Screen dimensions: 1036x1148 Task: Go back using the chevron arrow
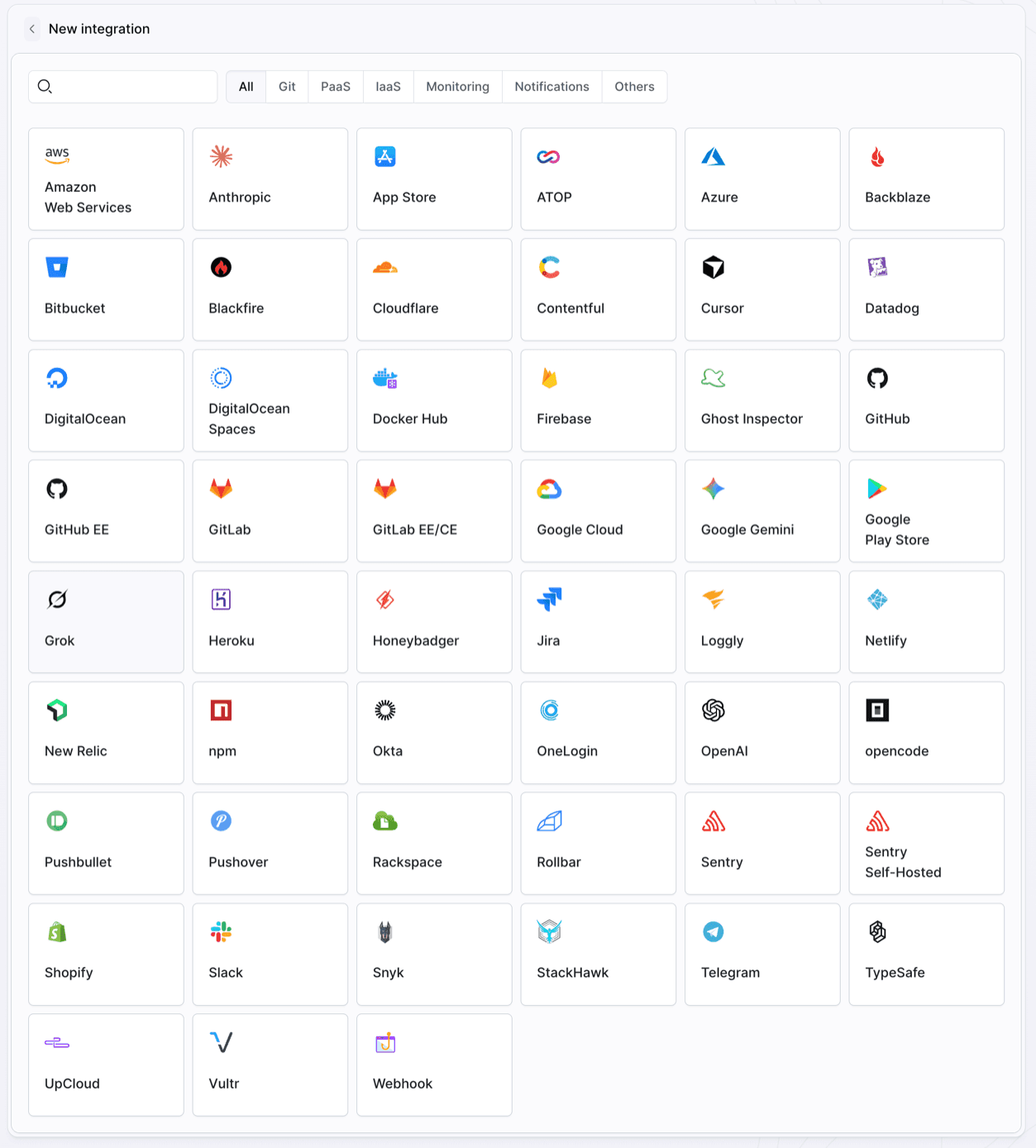point(32,29)
